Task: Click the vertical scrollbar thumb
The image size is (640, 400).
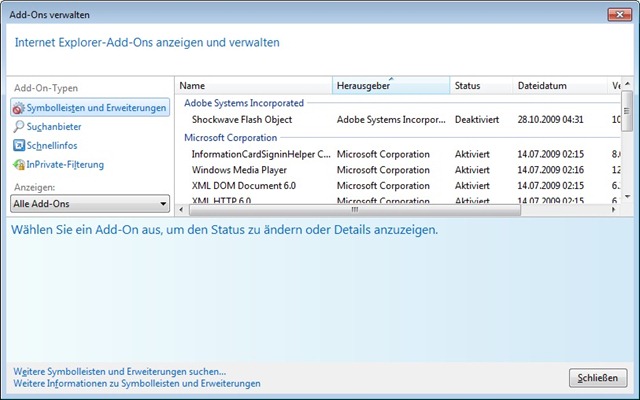Action: 627,111
